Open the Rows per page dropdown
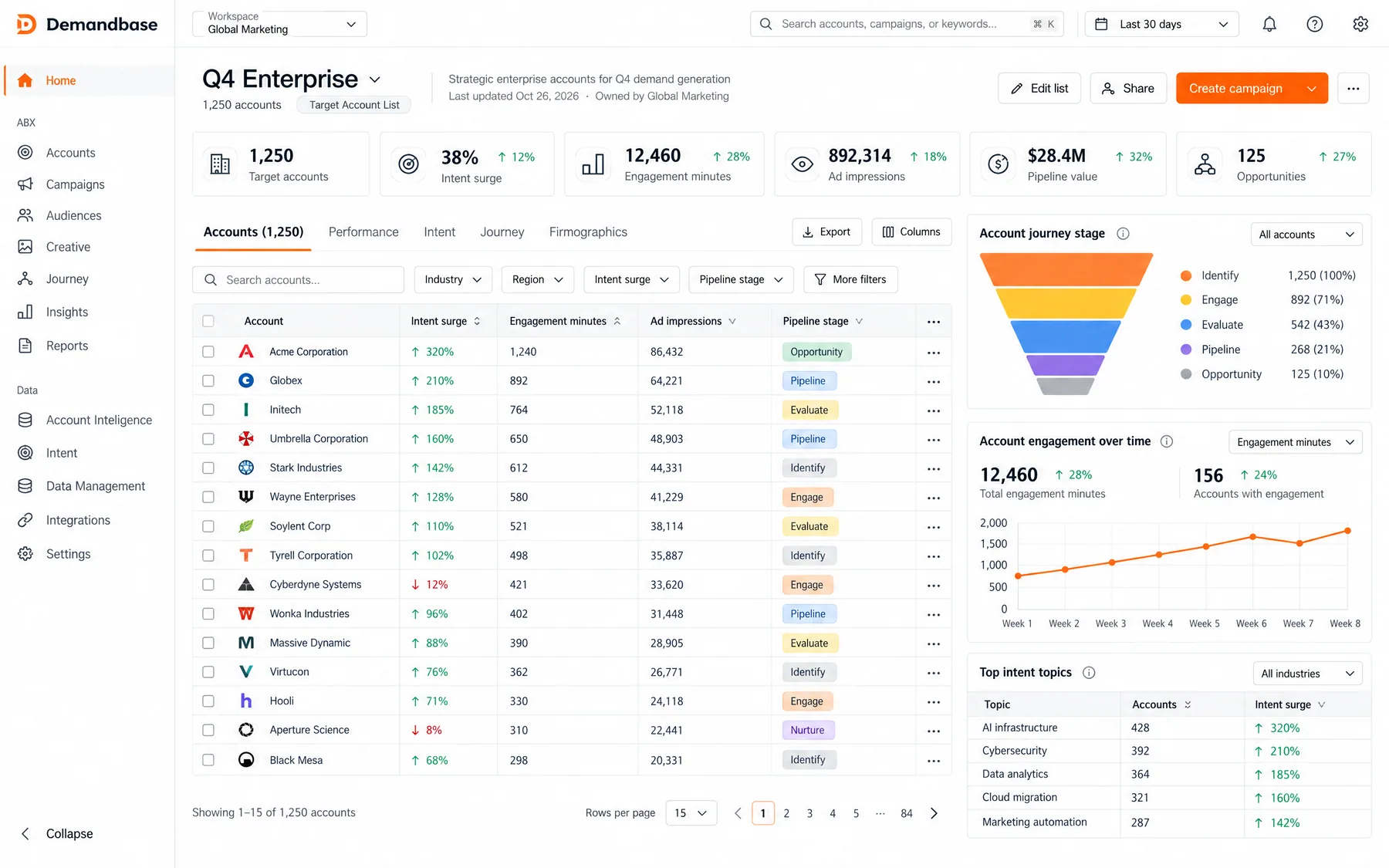Screen dimensions: 1389x868 click(x=691, y=813)
